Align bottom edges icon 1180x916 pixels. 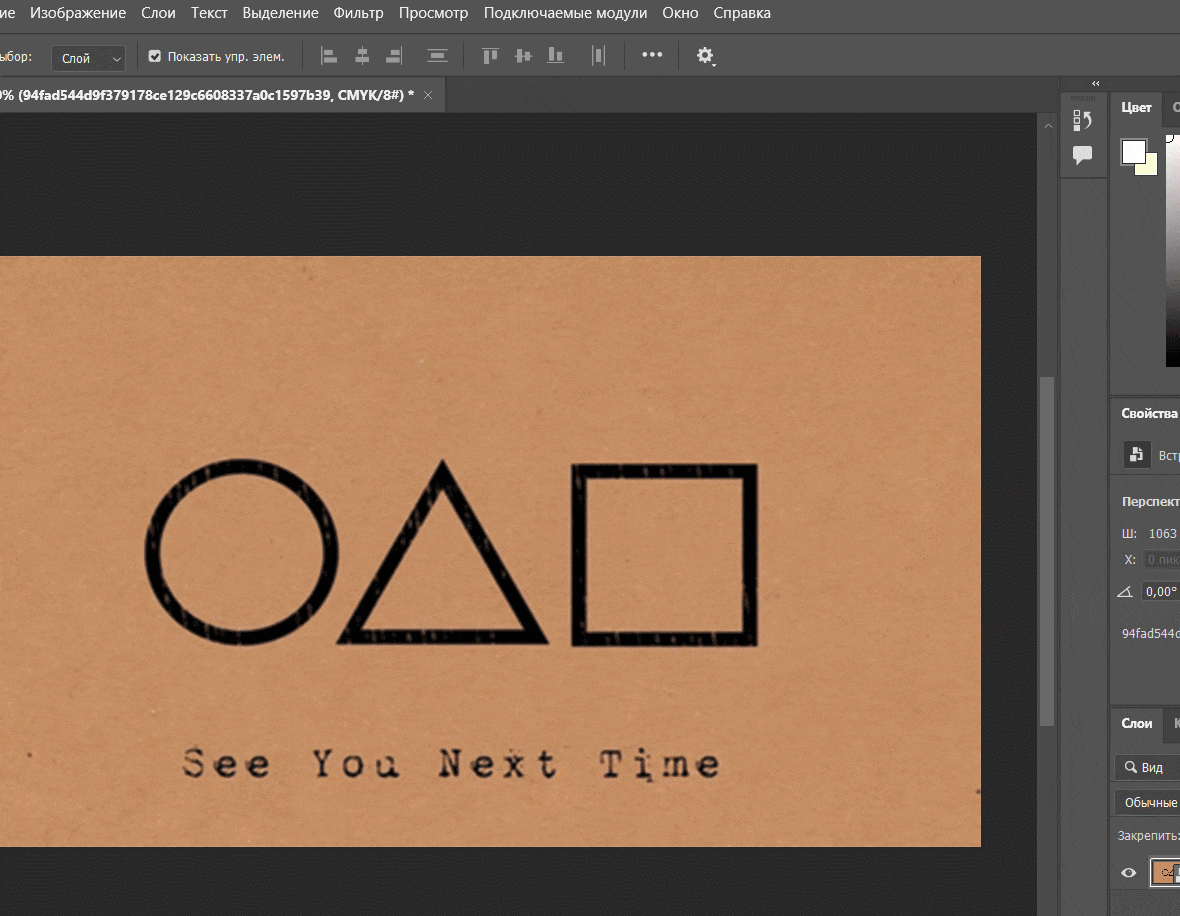click(x=555, y=56)
